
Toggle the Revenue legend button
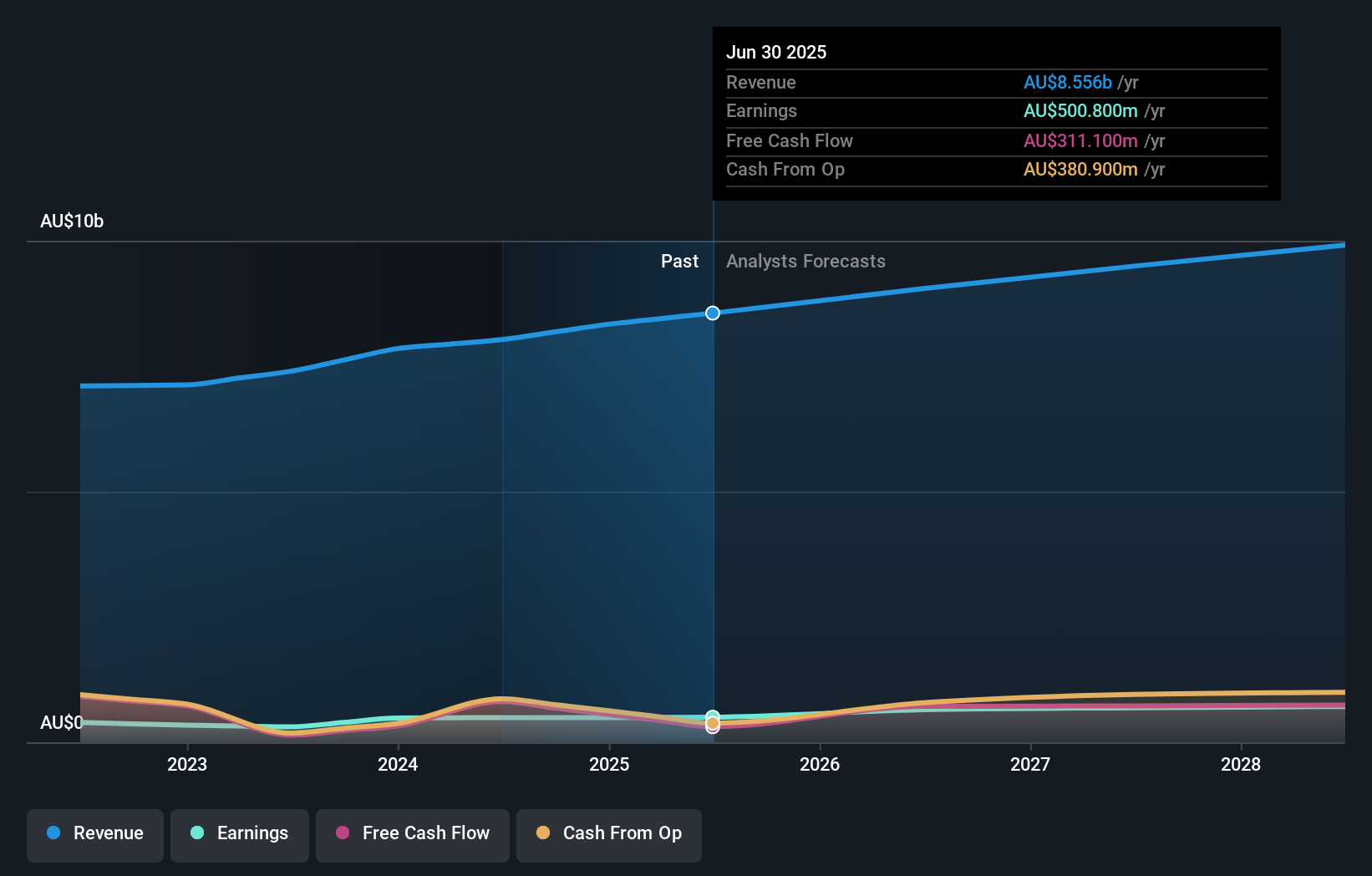click(95, 835)
